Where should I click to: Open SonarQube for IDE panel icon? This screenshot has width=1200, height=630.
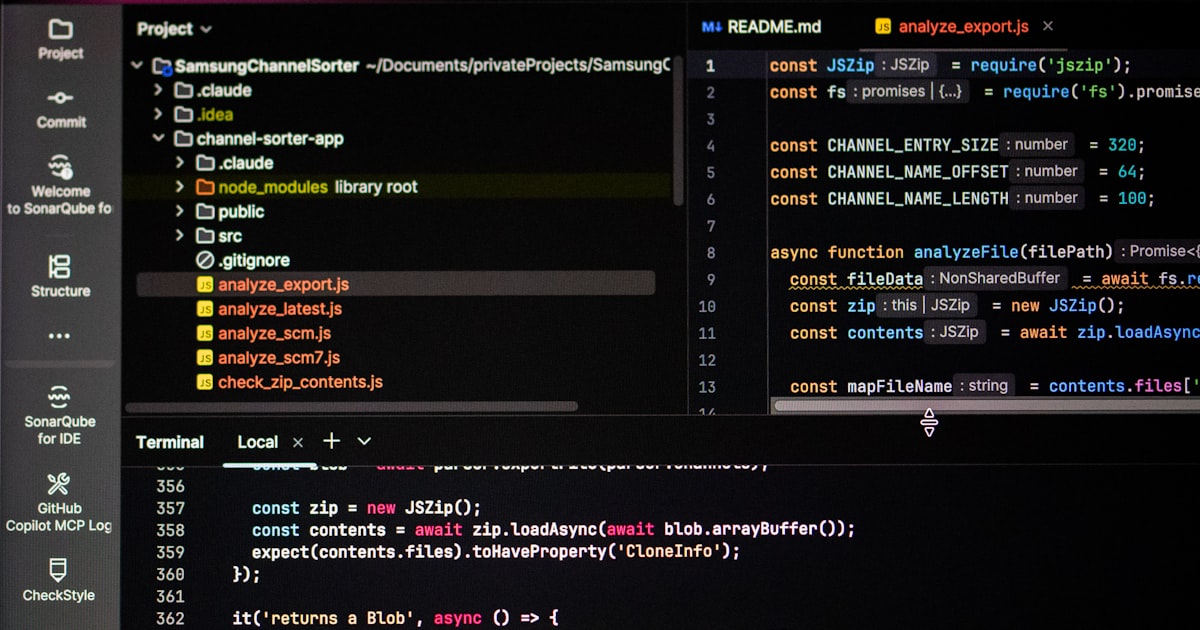coord(60,396)
